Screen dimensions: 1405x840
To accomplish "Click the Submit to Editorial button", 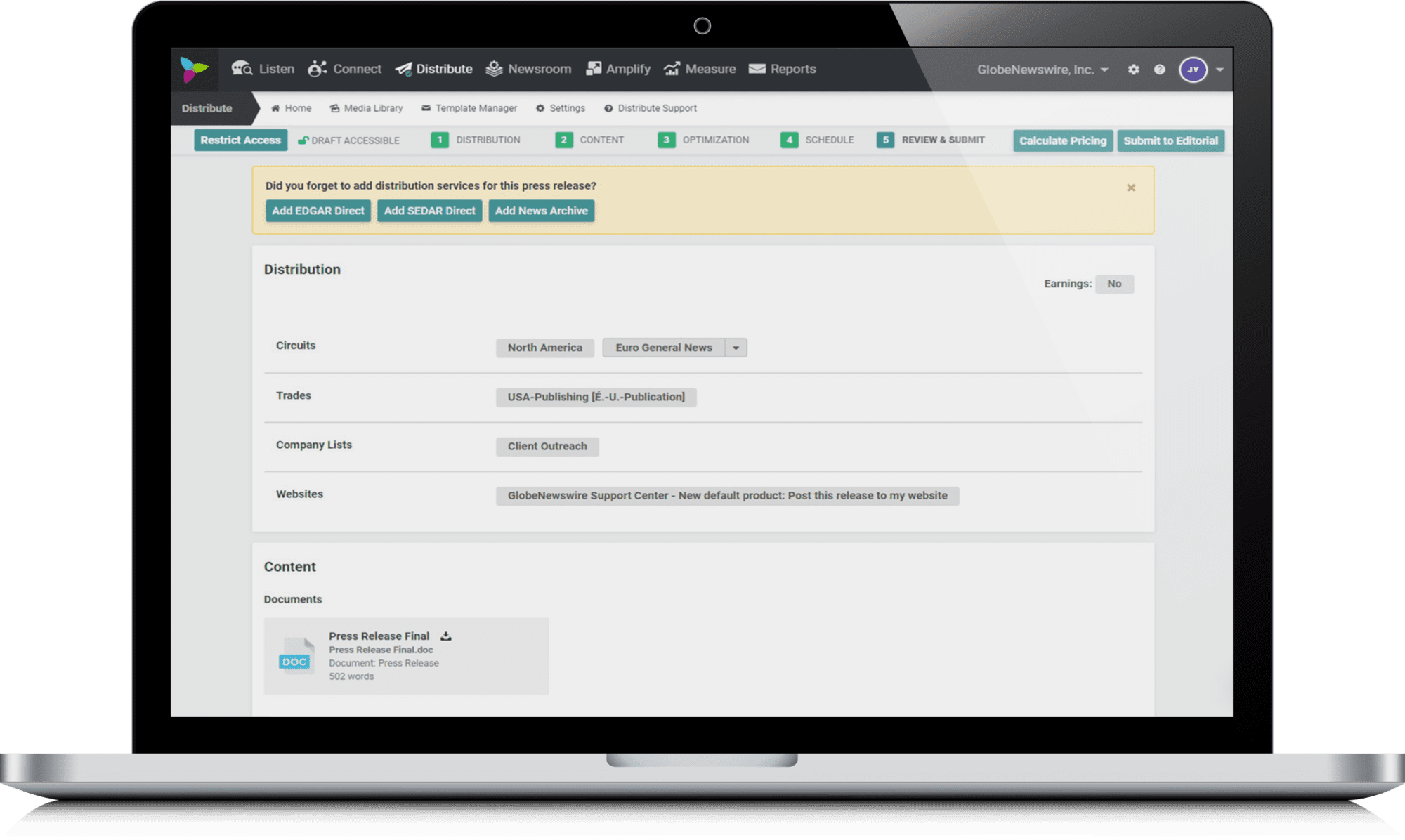I will coord(1170,140).
